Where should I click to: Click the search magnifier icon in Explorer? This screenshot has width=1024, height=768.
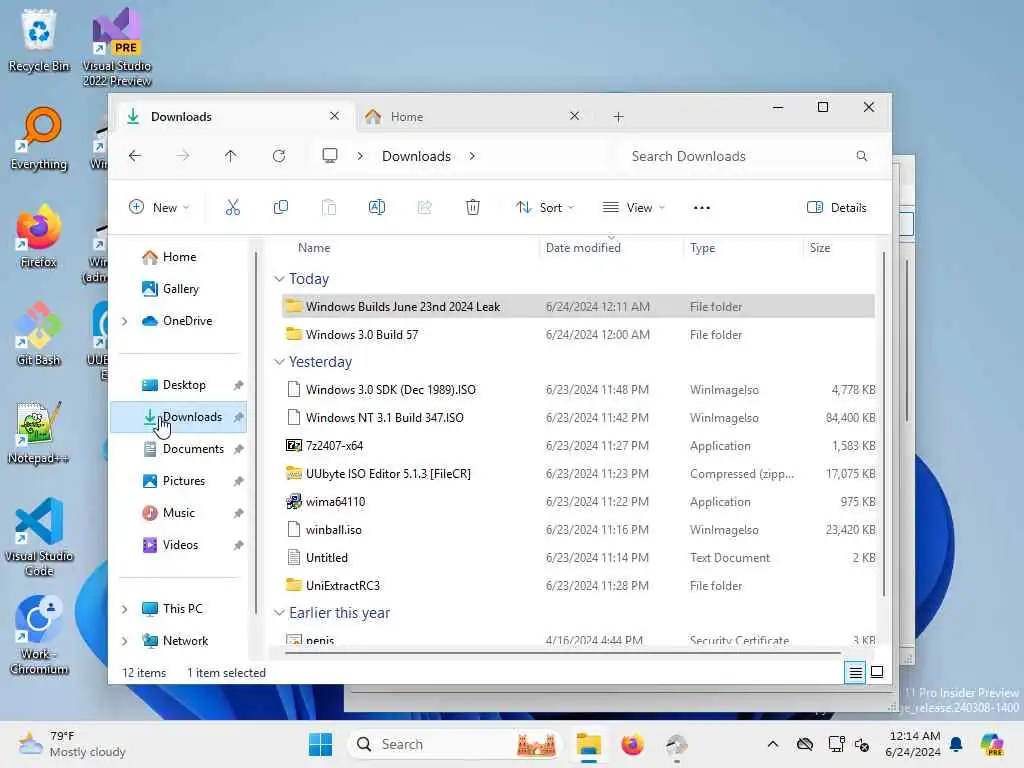pyautogui.click(x=861, y=156)
